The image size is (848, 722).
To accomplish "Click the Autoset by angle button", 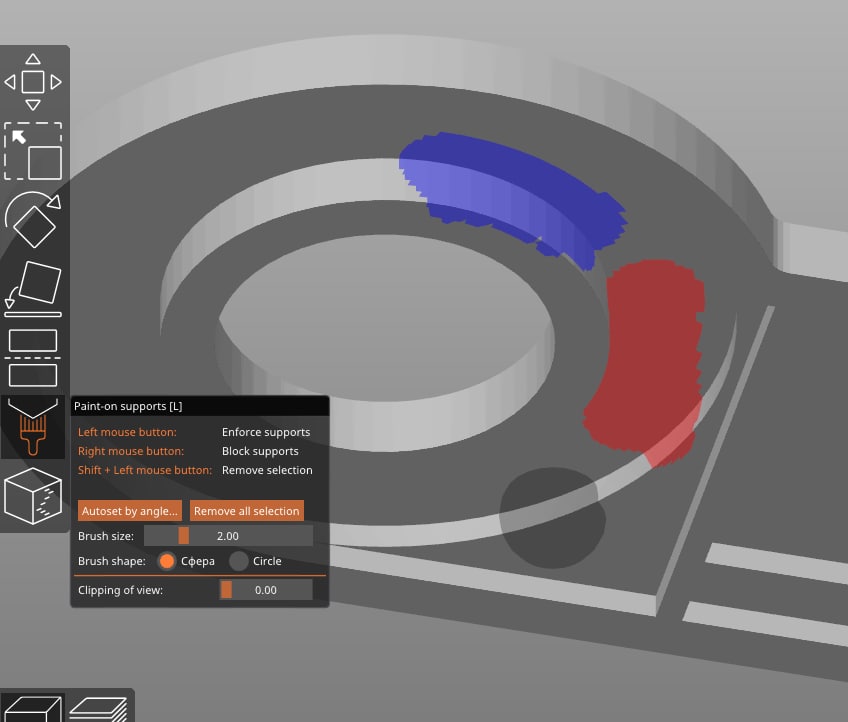I will [x=130, y=511].
